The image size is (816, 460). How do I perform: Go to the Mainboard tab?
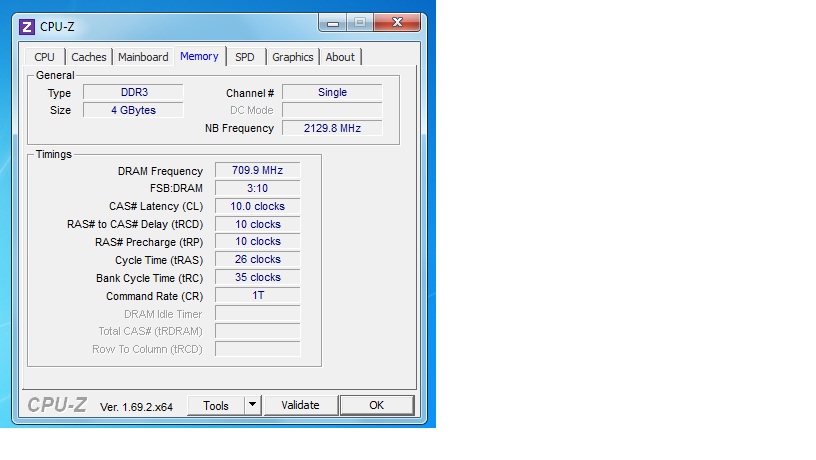[x=143, y=57]
